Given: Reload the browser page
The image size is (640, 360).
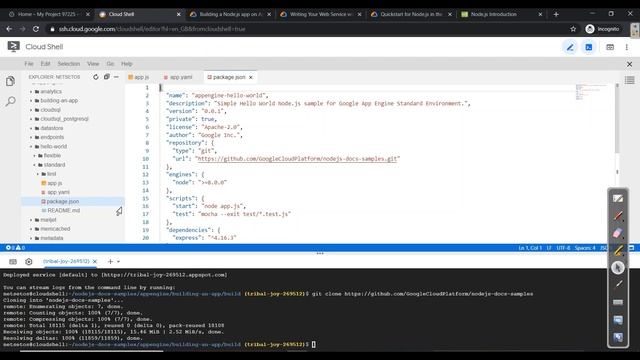Looking at the screenshot, I should point(36,29).
